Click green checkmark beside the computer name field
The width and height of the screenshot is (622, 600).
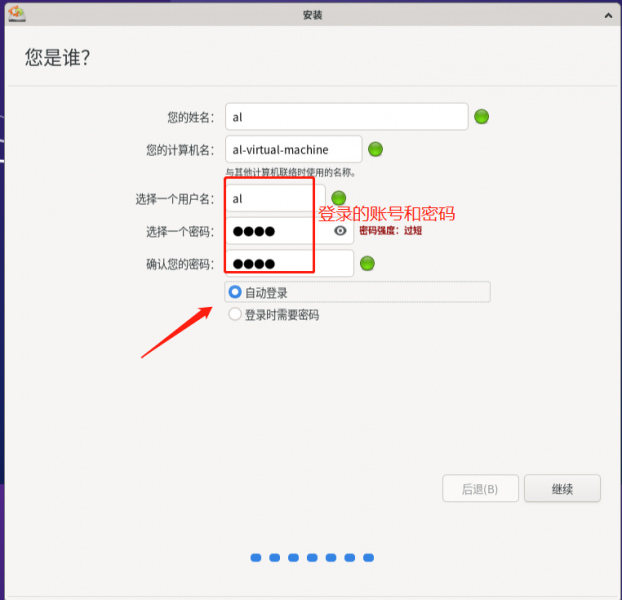[x=375, y=150]
